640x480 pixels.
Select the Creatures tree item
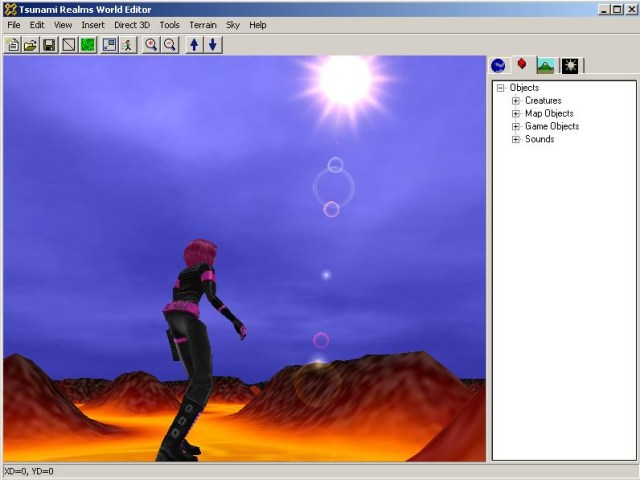click(x=543, y=100)
